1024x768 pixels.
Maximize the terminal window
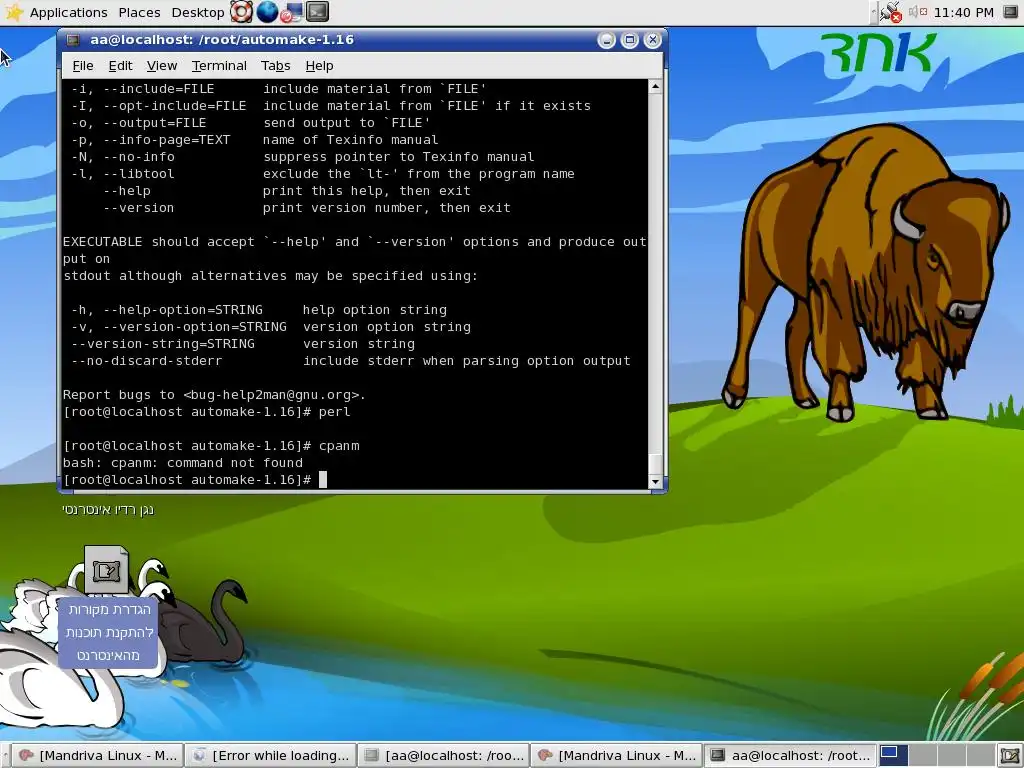tap(630, 40)
